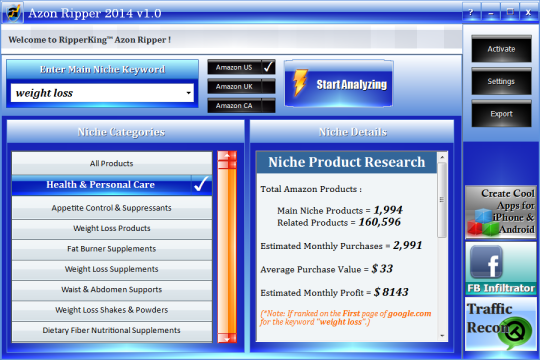Image resolution: width=540 pixels, height=360 pixels.
Task: Click the orange google.com note text
Action: (346, 318)
